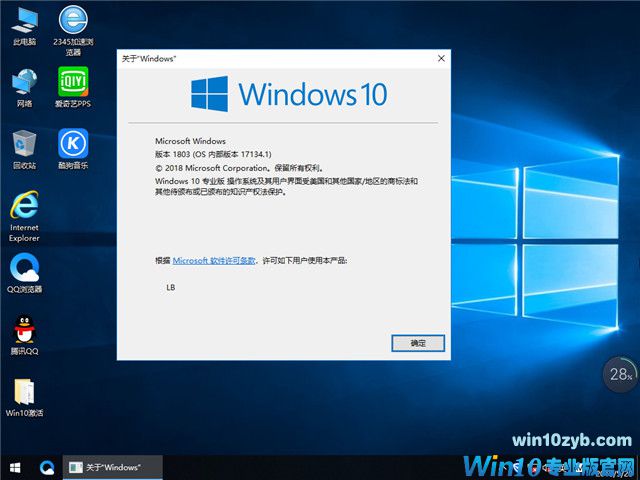Open the Microsoft 软件许可条款 link

click(x=214, y=260)
